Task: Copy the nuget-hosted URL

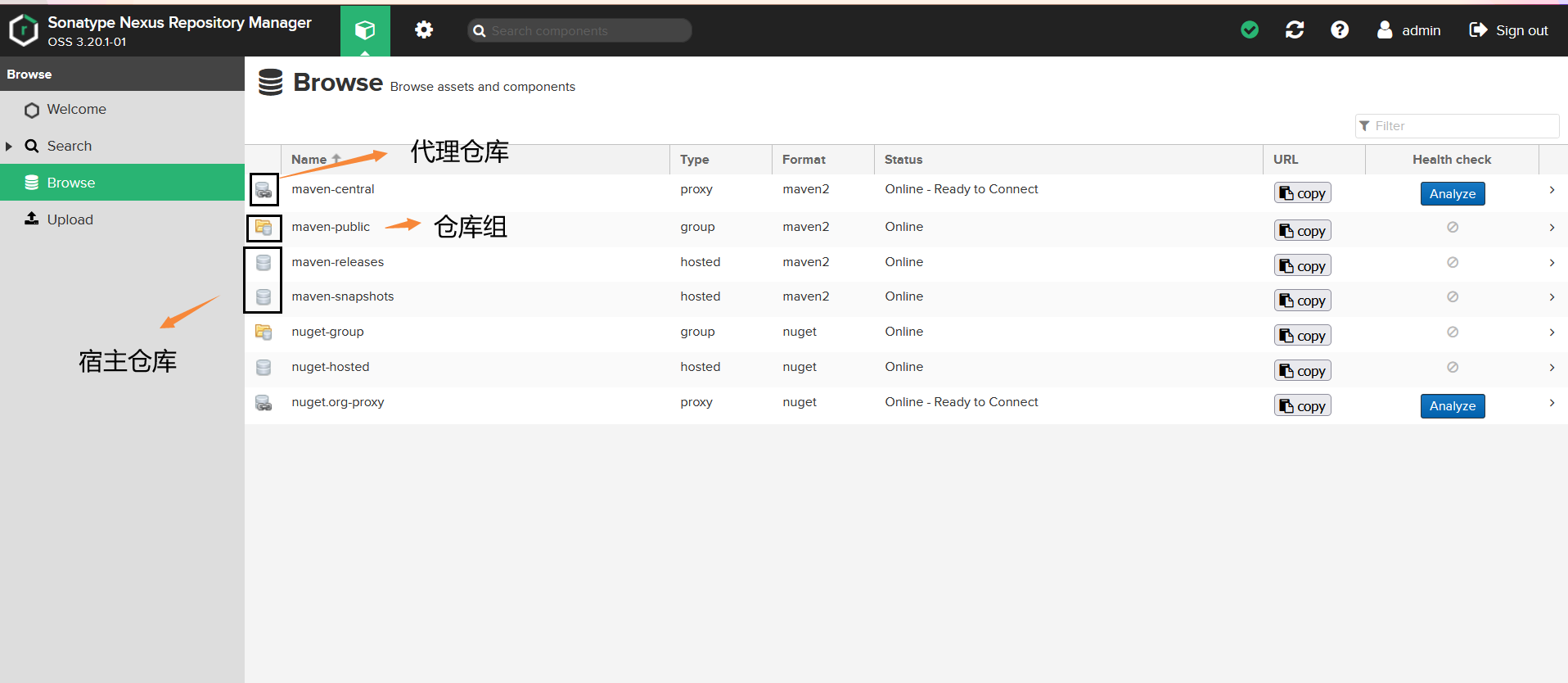Action: pos(1303,371)
